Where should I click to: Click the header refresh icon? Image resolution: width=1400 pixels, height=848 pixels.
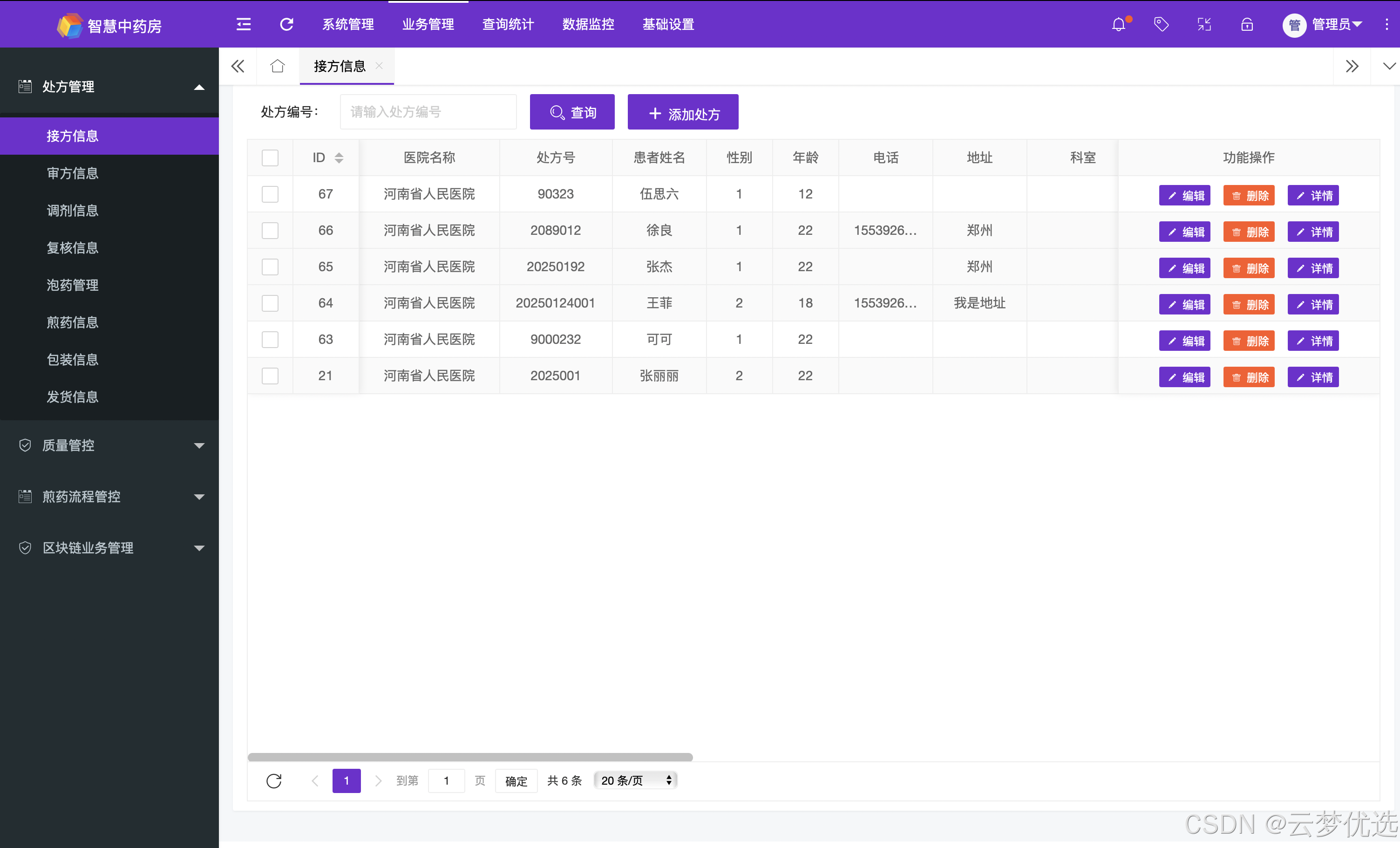click(286, 24)
